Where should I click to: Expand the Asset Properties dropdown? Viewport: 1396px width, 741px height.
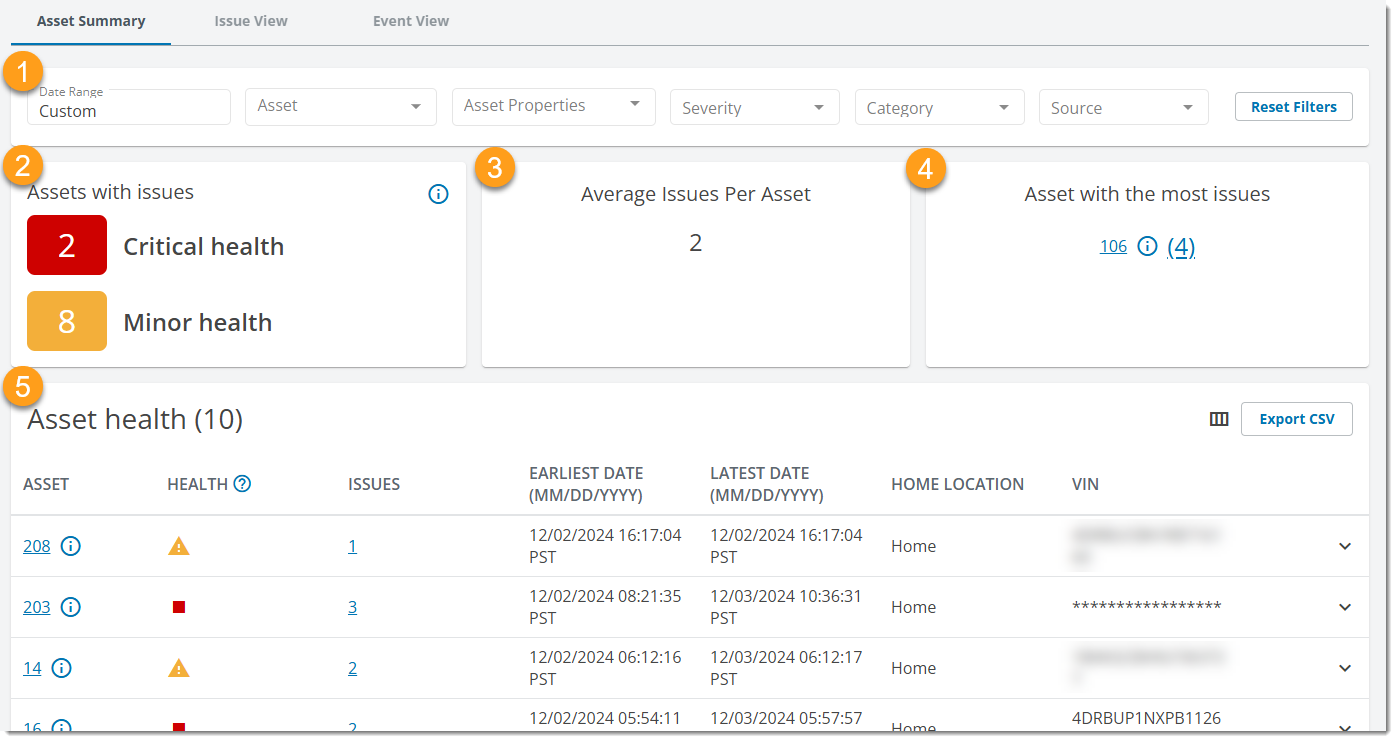554,107
